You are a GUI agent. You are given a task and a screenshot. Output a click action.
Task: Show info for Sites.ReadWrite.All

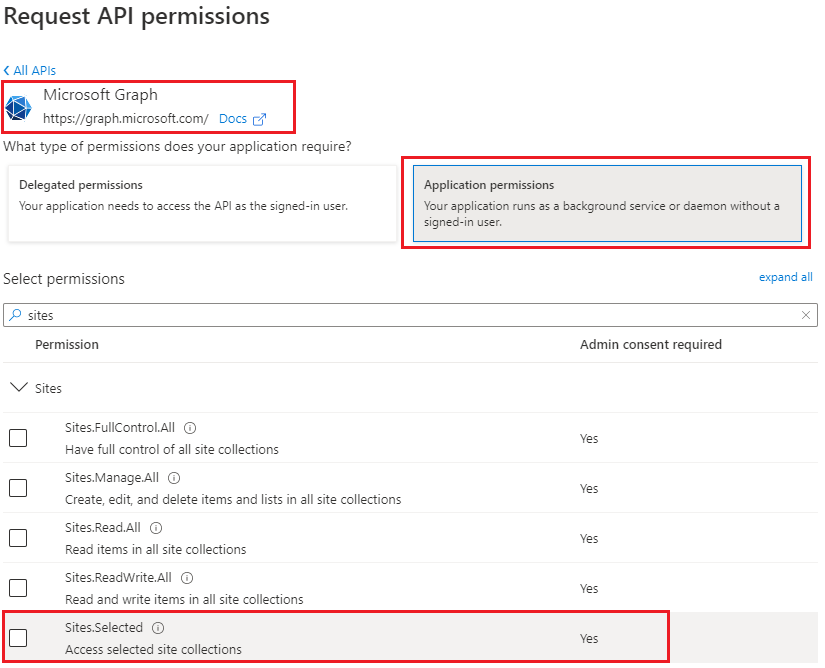187,578
